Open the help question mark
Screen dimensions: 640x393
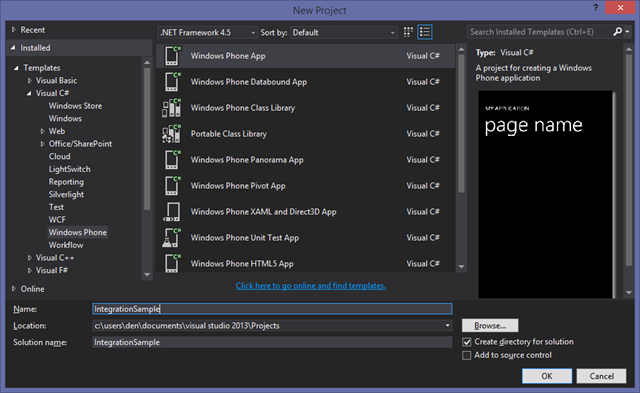click(x=596, y=8)
